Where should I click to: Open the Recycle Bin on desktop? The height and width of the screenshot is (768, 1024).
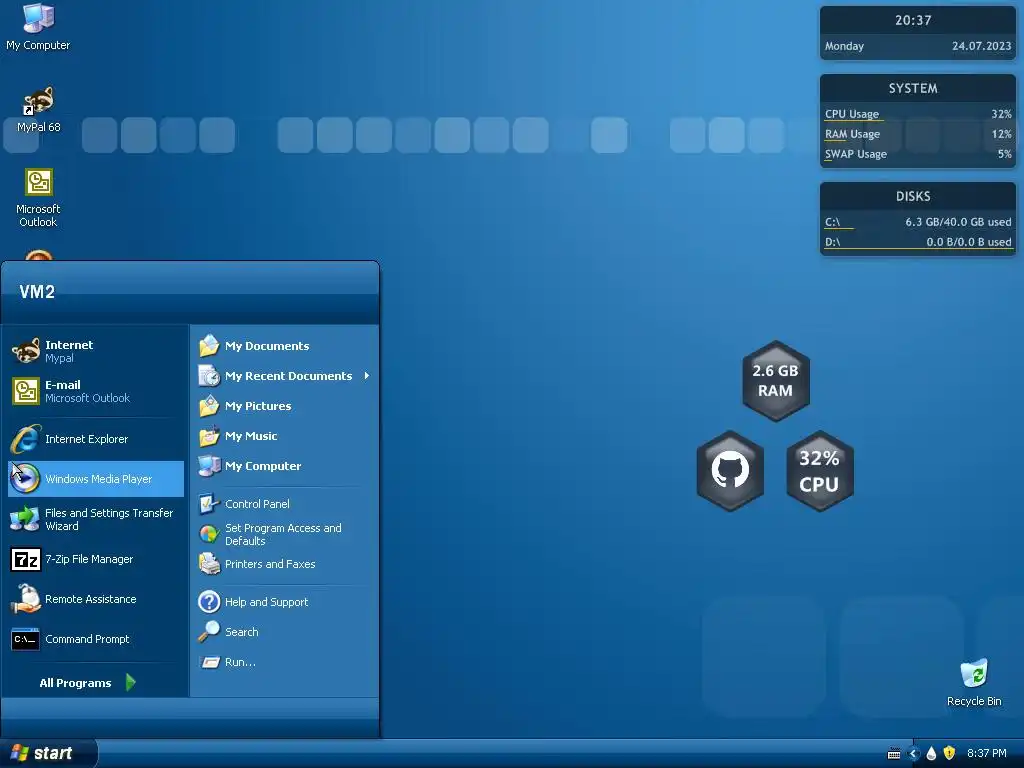coord(974,682)
